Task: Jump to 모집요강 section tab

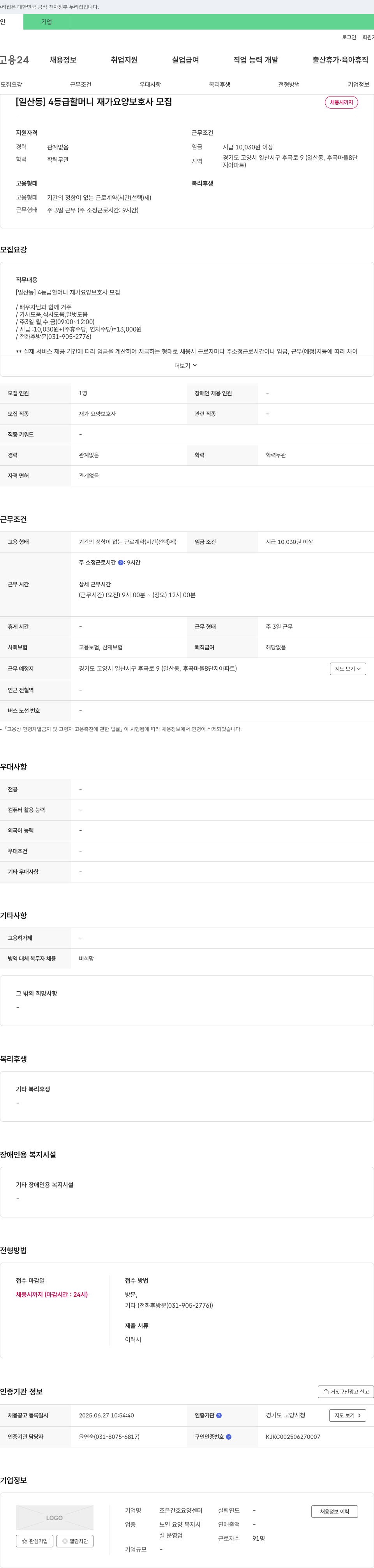Action: point(11,84)
